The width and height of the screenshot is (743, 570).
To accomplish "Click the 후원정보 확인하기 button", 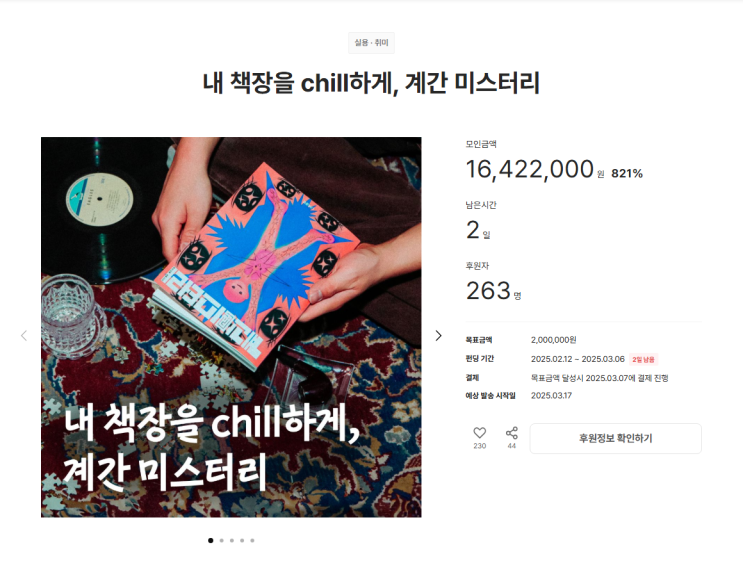I will [x=616, y=438].
